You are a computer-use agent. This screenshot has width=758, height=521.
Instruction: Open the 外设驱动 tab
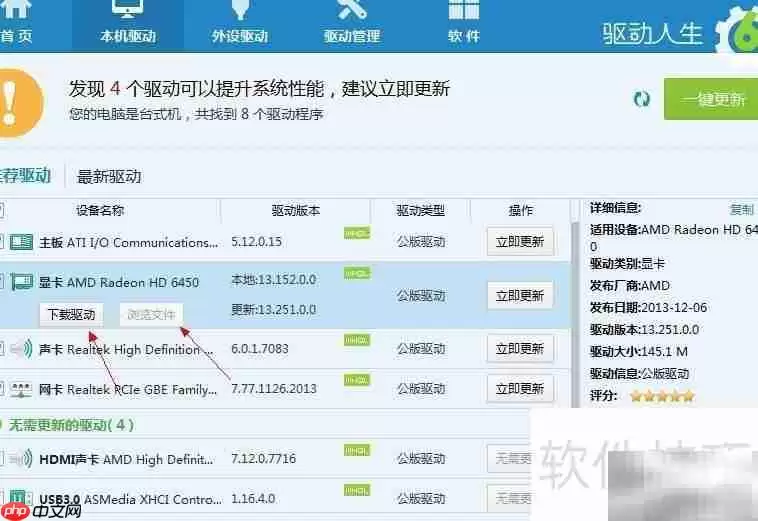(x=240, y=24)
